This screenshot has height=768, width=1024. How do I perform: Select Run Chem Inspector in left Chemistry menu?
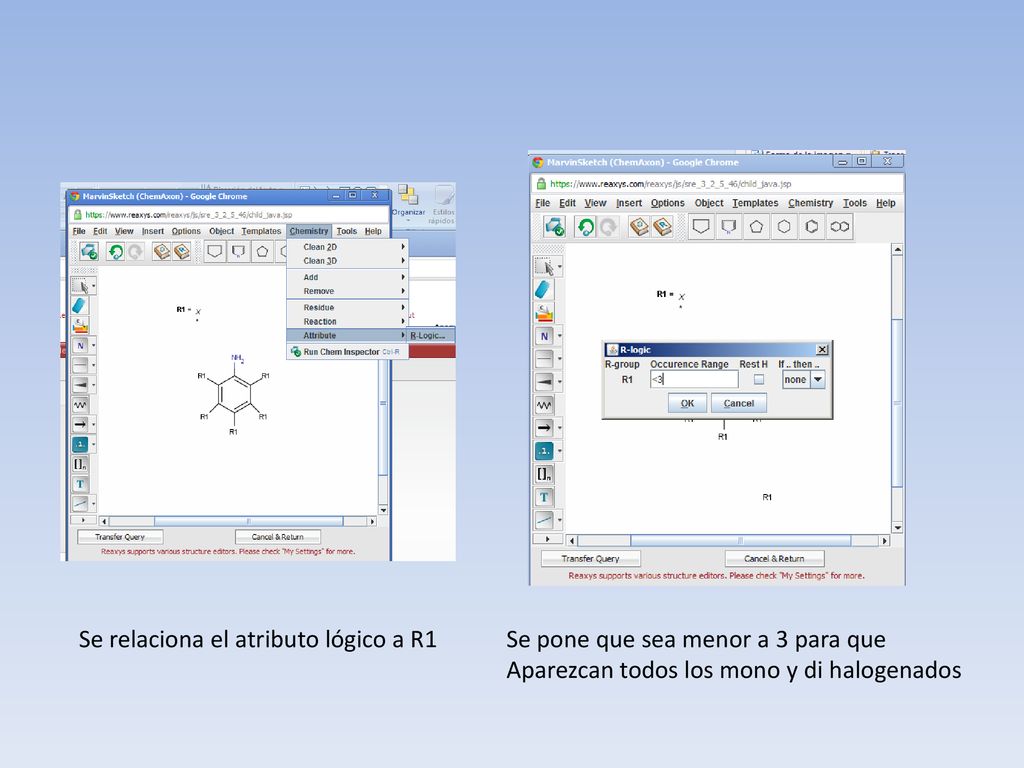pos(347,352)
